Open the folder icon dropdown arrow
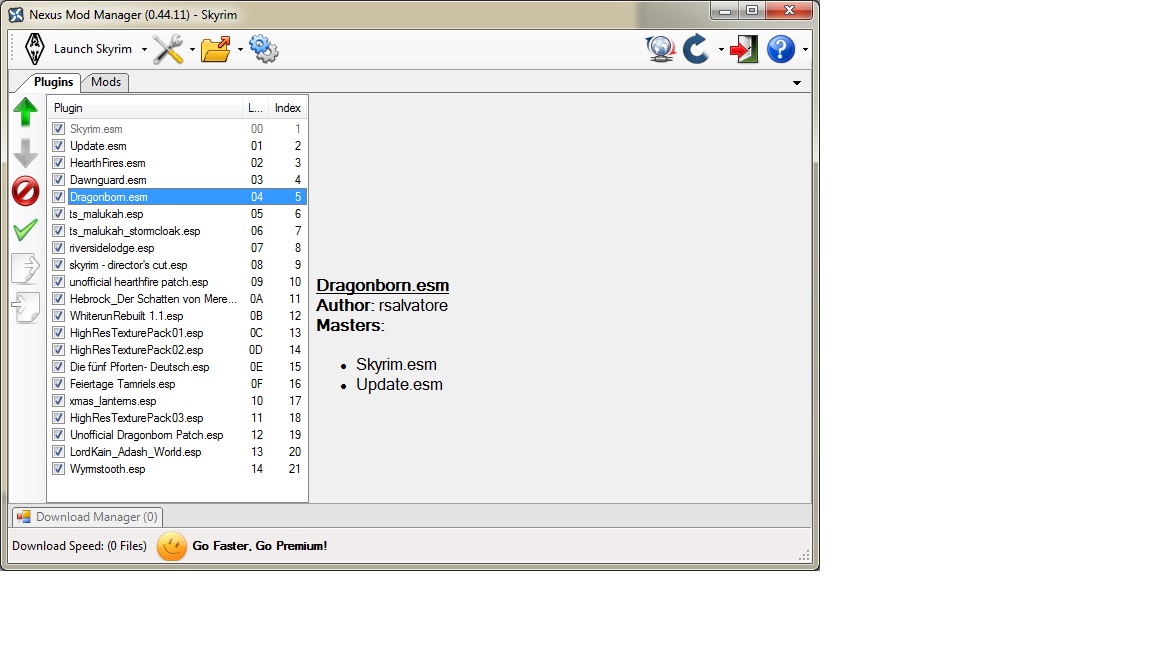 click(240, 50)
